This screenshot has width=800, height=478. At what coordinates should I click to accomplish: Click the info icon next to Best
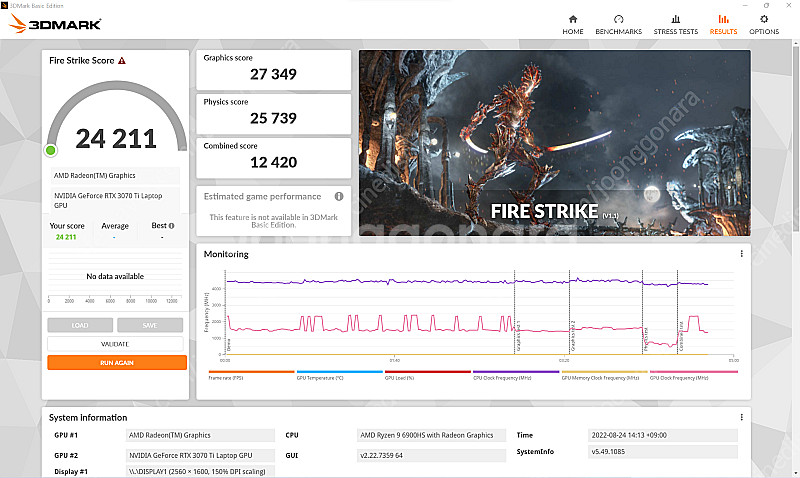click(x=171, y=226)
